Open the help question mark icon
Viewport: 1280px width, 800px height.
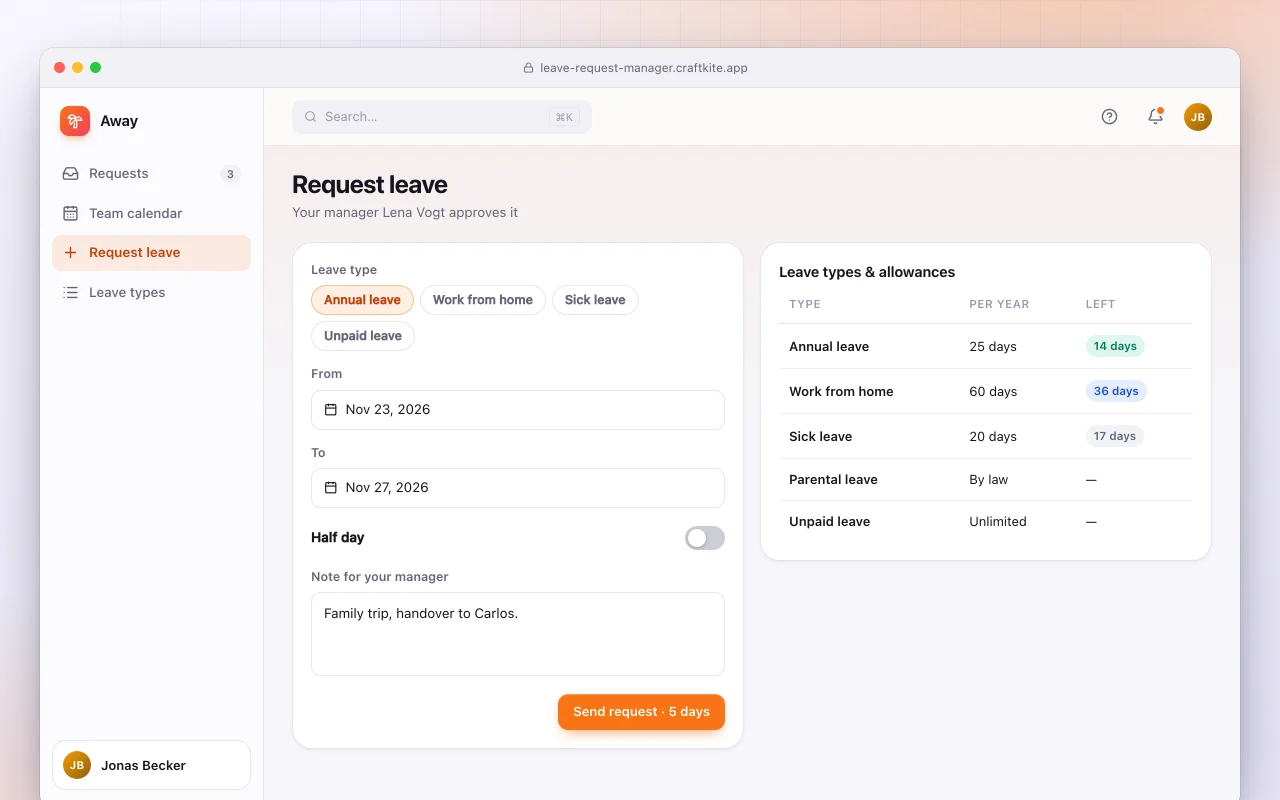tap(1109, 117)
